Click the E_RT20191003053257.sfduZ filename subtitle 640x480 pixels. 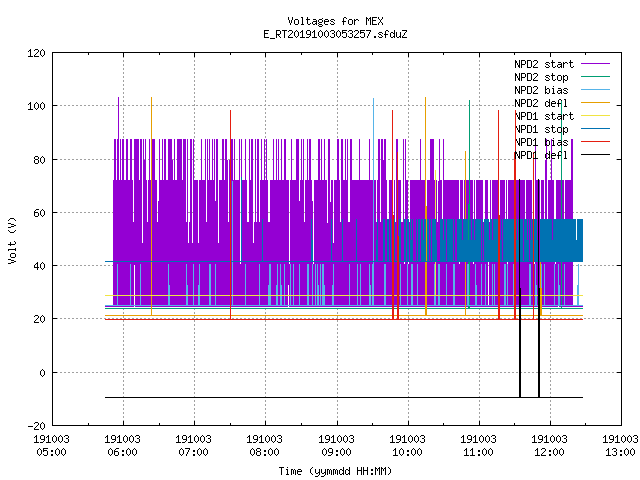(335, 34)
